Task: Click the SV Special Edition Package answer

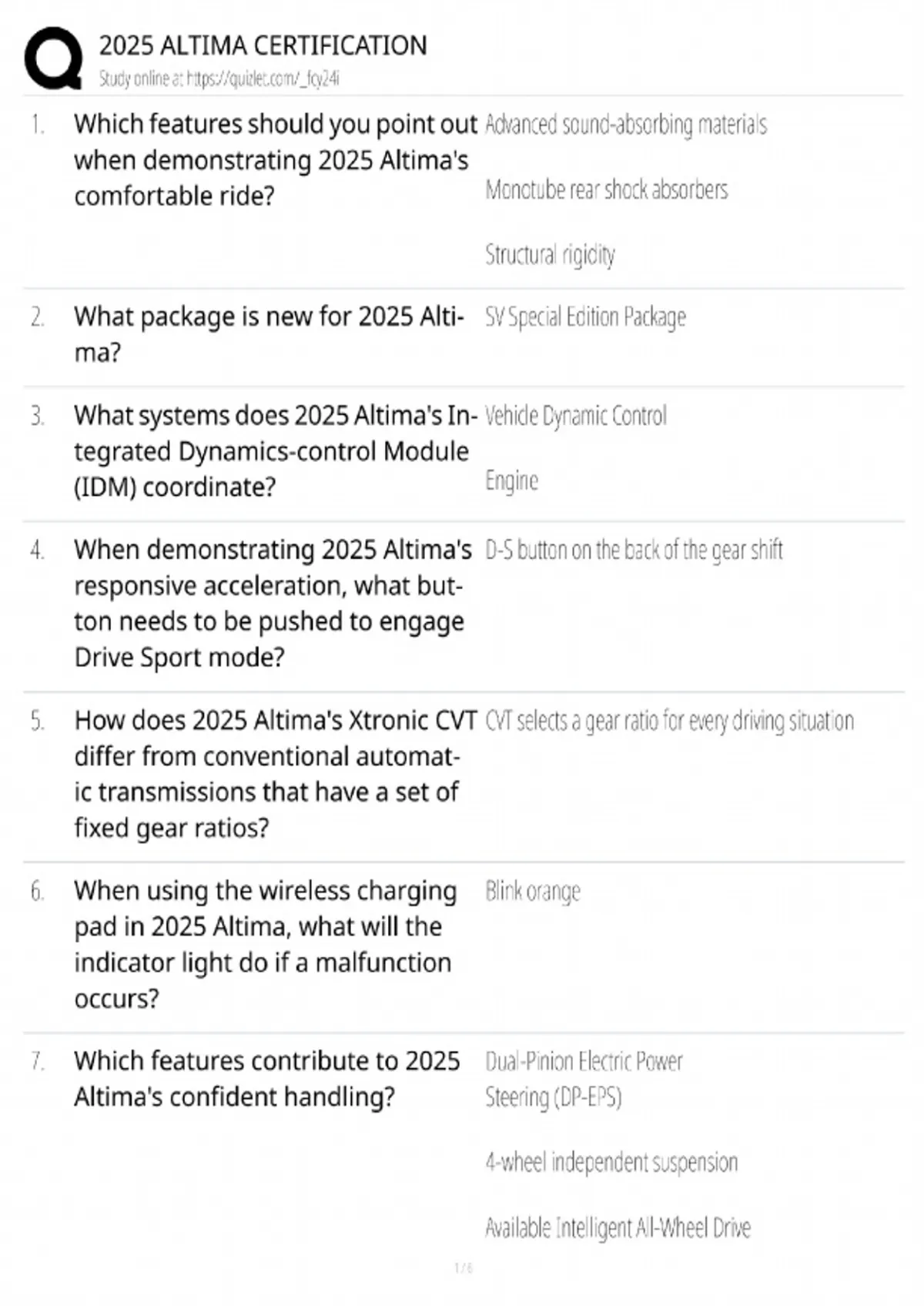Action: (x=585, y=317)
